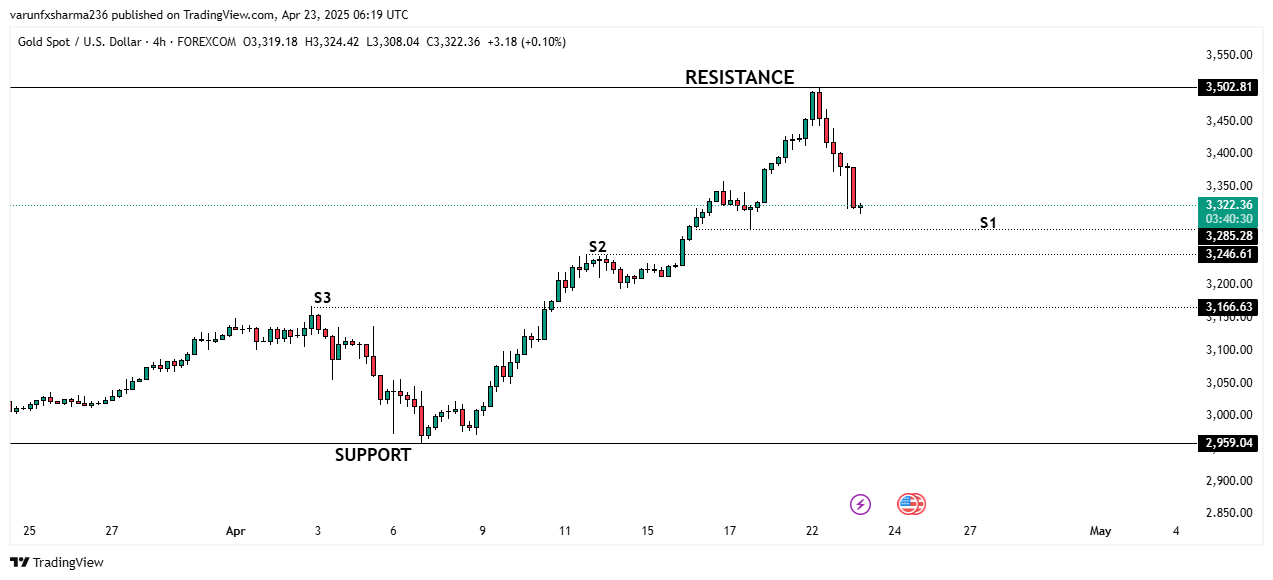Select the SUPPORT text label
Viewport: 1273px width, 580px height.
click(372, 455)
